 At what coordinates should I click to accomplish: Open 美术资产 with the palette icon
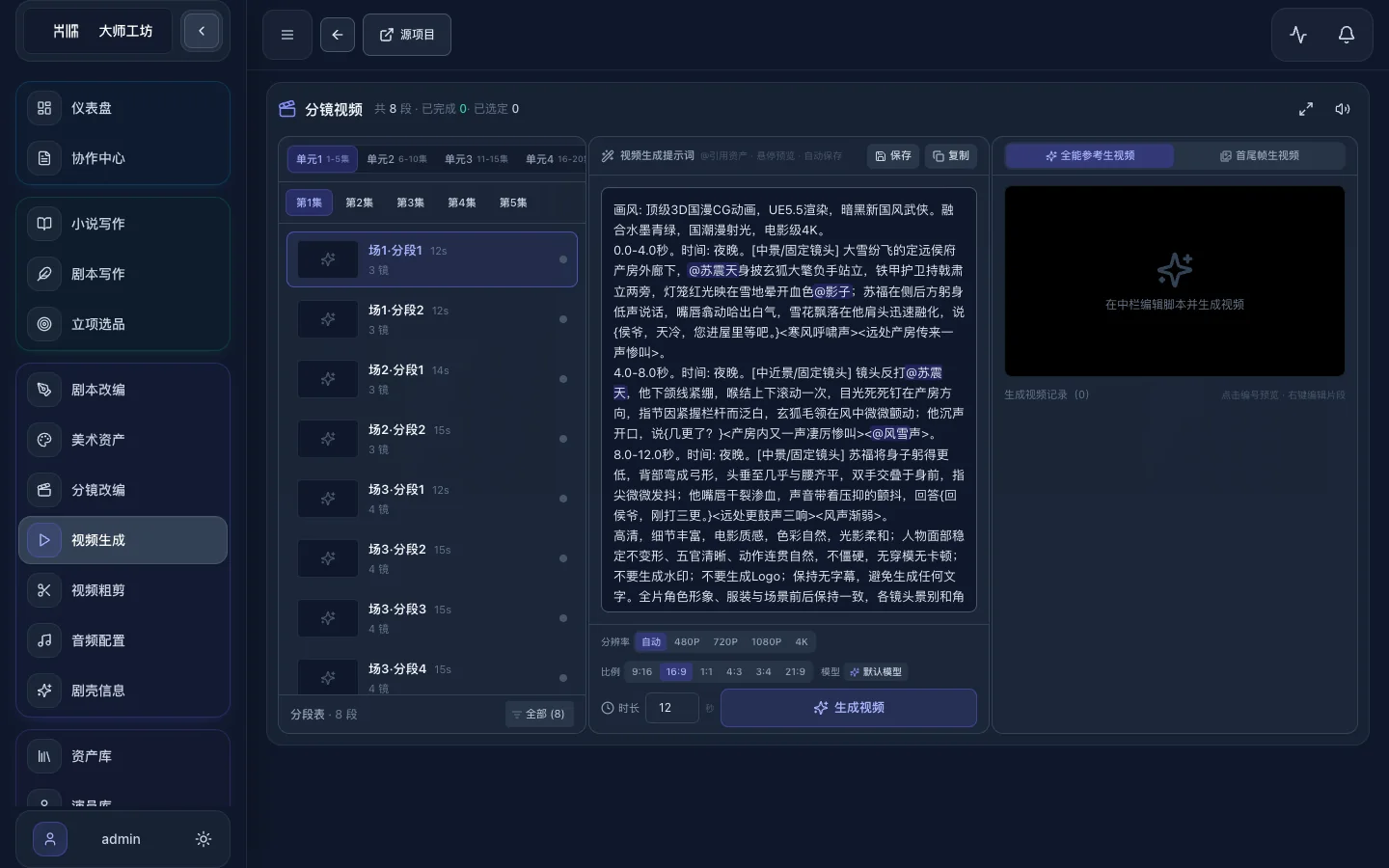123,440
